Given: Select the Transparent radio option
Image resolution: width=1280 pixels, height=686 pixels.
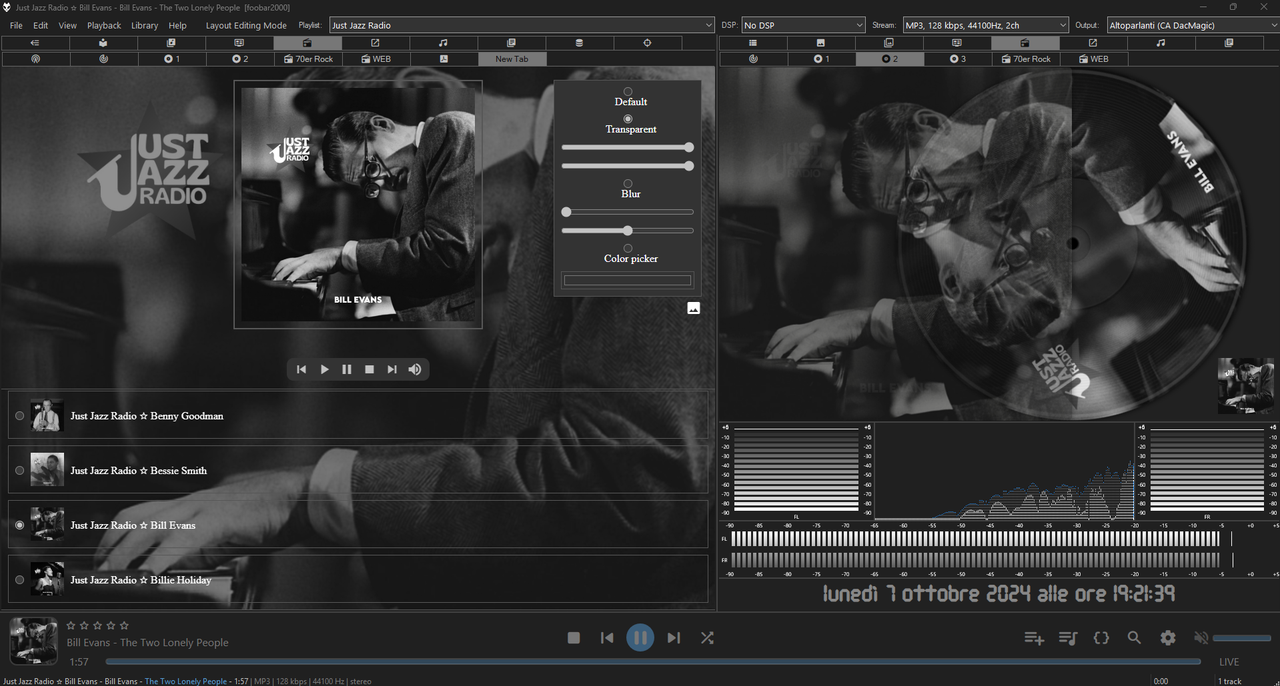Looking at the screenshot, I should (x=628, y=119).
